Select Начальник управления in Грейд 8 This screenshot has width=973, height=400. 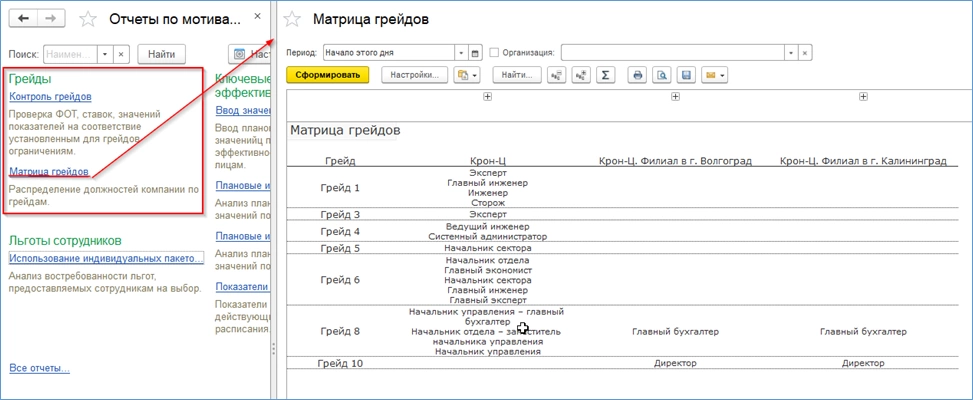tap(488, 352)
